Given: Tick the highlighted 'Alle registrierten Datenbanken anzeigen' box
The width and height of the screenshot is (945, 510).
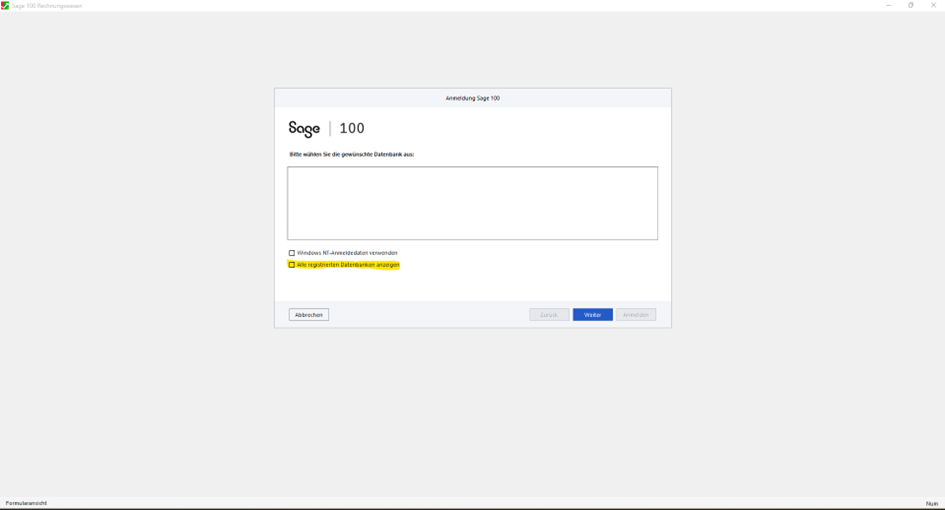Looking at the screenshot, I should click(292, 265).
